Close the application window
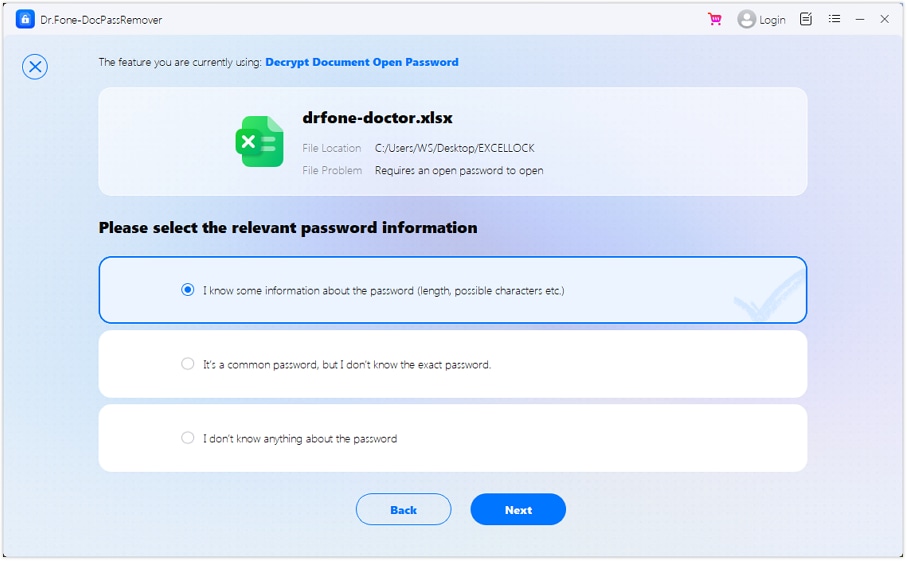Screen dimensions: 907x561 [884, 19]
